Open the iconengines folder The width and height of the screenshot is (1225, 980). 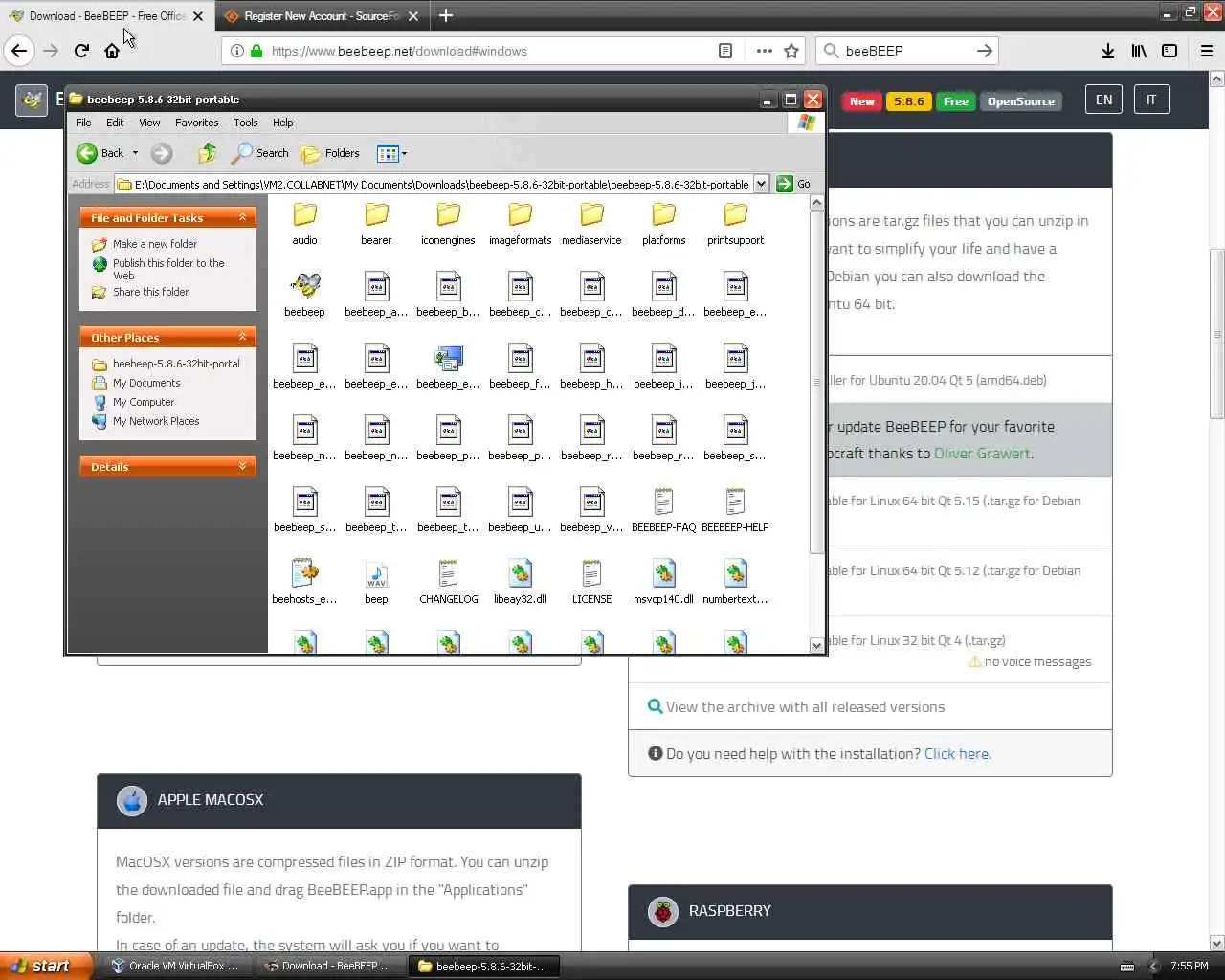tap(448, 224)
